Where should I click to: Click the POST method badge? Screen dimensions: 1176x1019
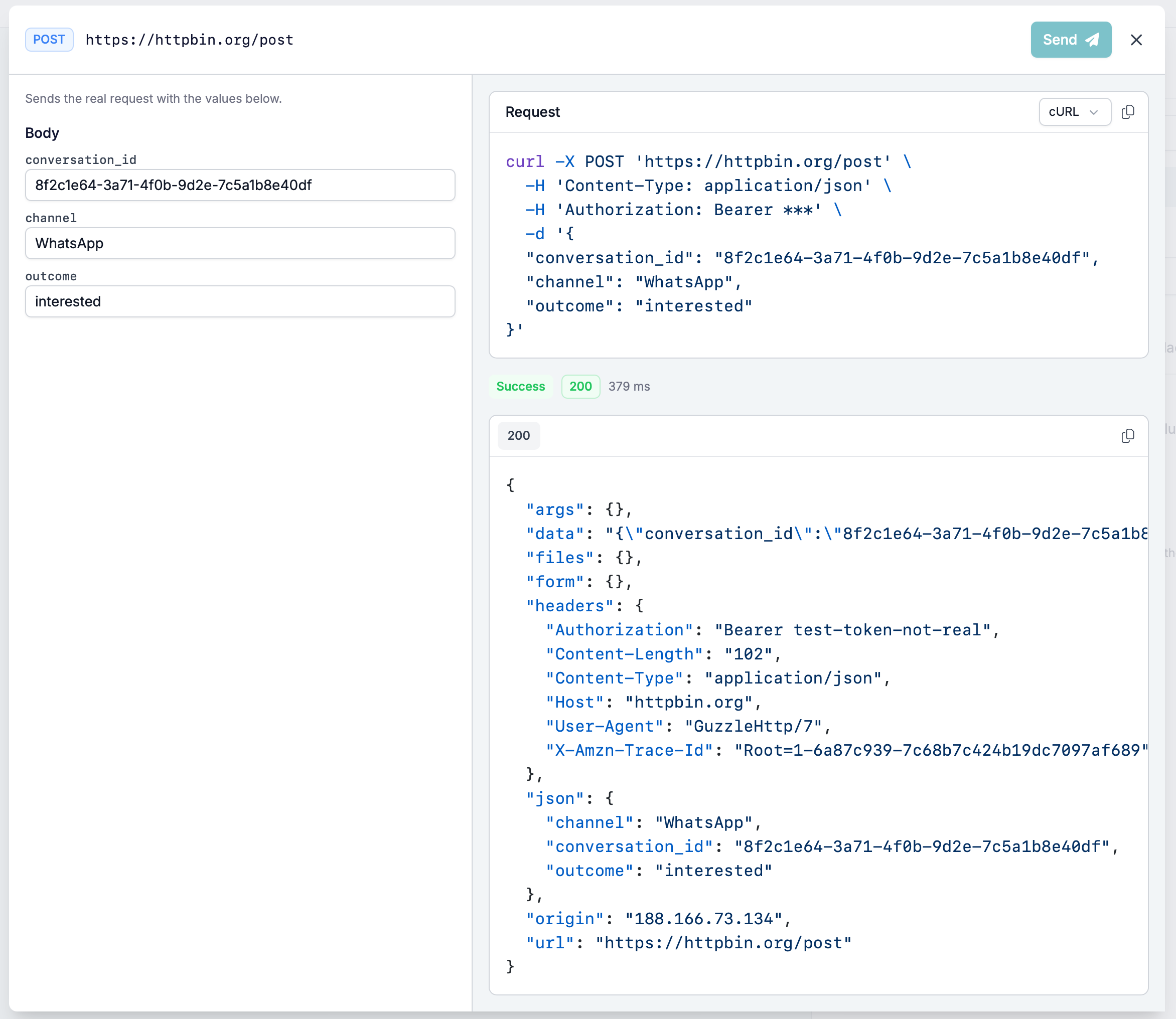pos(49,40)
